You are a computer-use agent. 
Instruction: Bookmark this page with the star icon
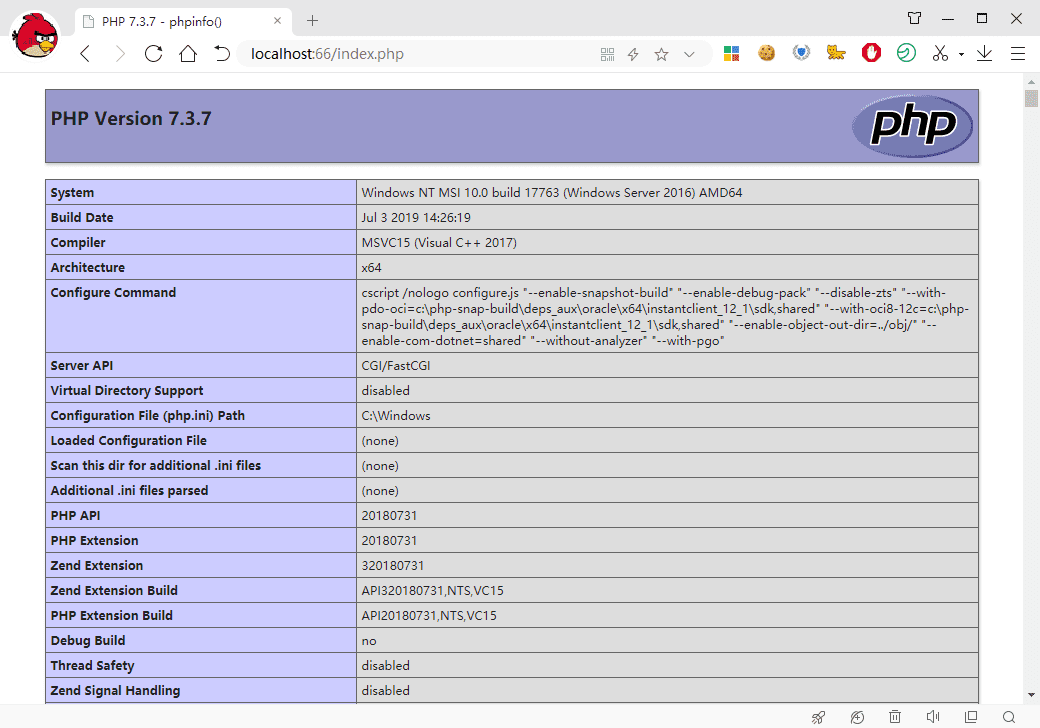[661, 54]
